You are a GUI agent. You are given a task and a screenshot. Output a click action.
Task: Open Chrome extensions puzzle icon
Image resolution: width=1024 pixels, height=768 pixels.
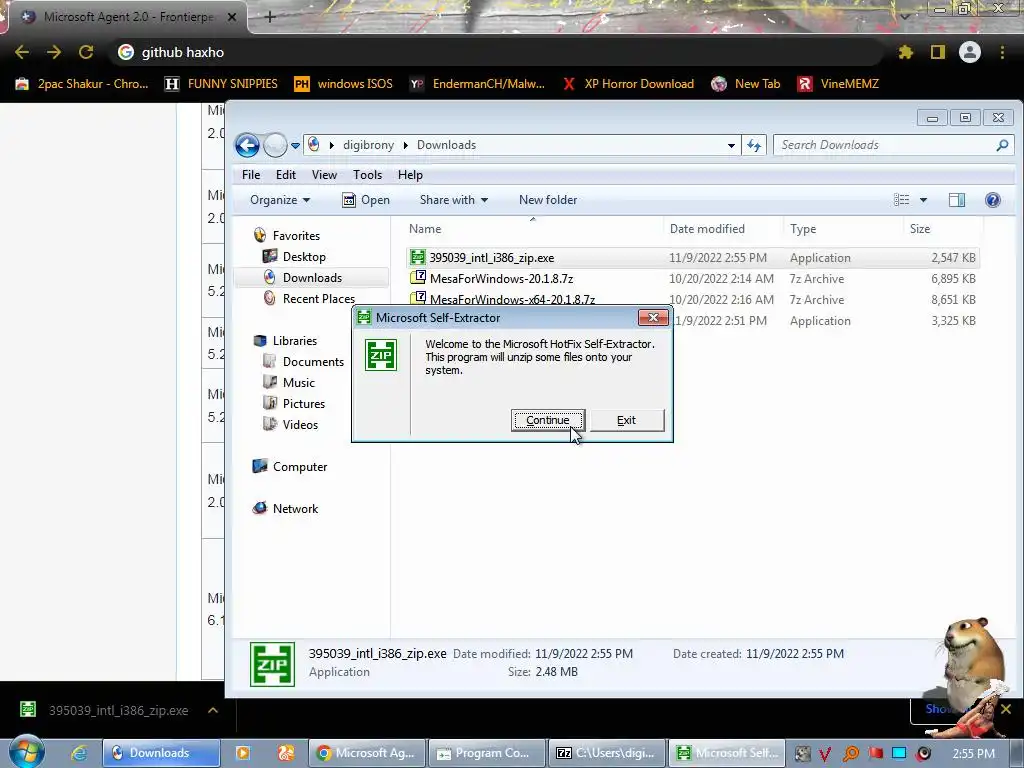[905, 52]
